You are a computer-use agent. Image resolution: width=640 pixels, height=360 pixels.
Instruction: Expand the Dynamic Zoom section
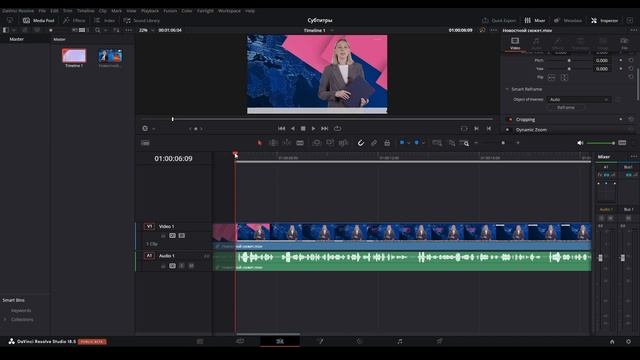(531, 130)
